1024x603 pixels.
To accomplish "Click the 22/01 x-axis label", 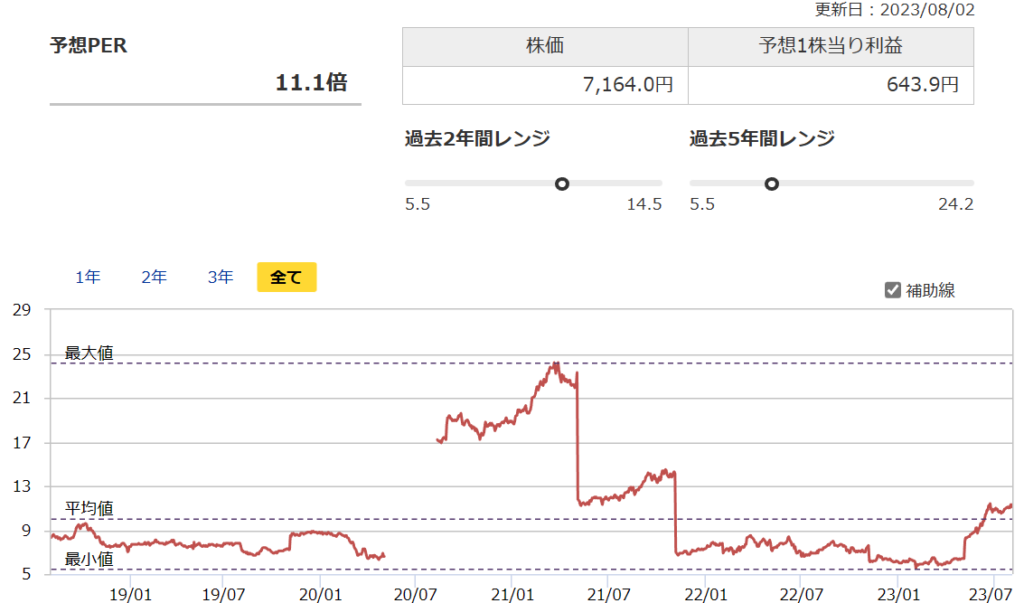I will click(x=705, y=595).
